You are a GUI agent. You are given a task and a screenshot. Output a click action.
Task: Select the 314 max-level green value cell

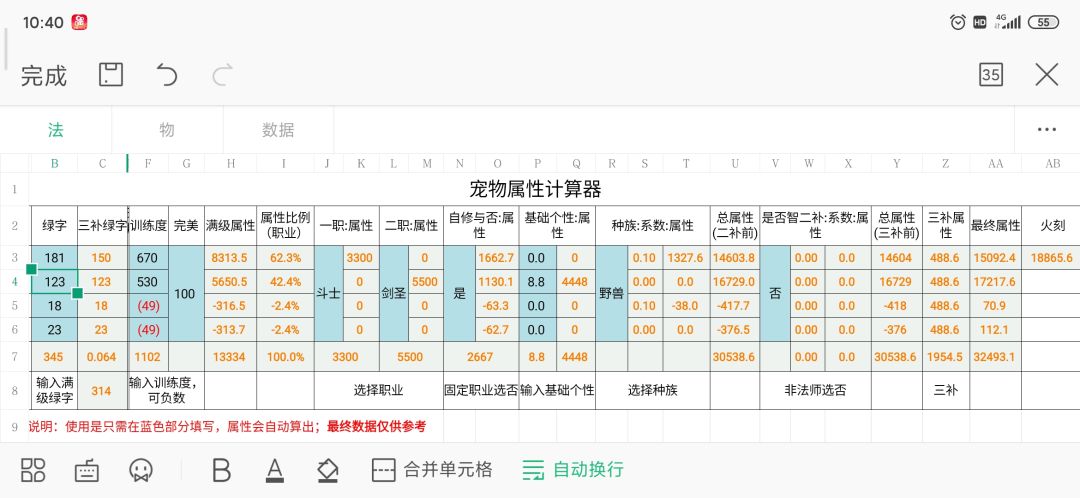point(102,391)
